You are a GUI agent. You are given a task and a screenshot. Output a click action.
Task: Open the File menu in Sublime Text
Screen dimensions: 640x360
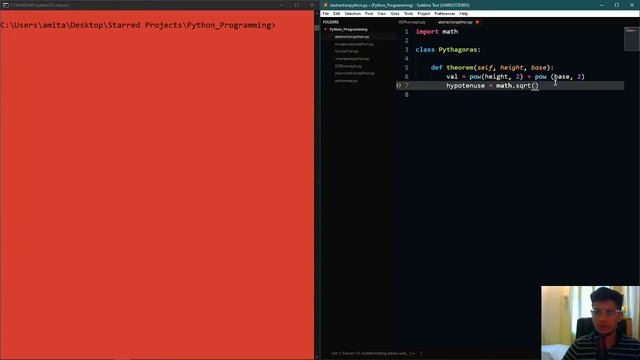pos(326,13)
